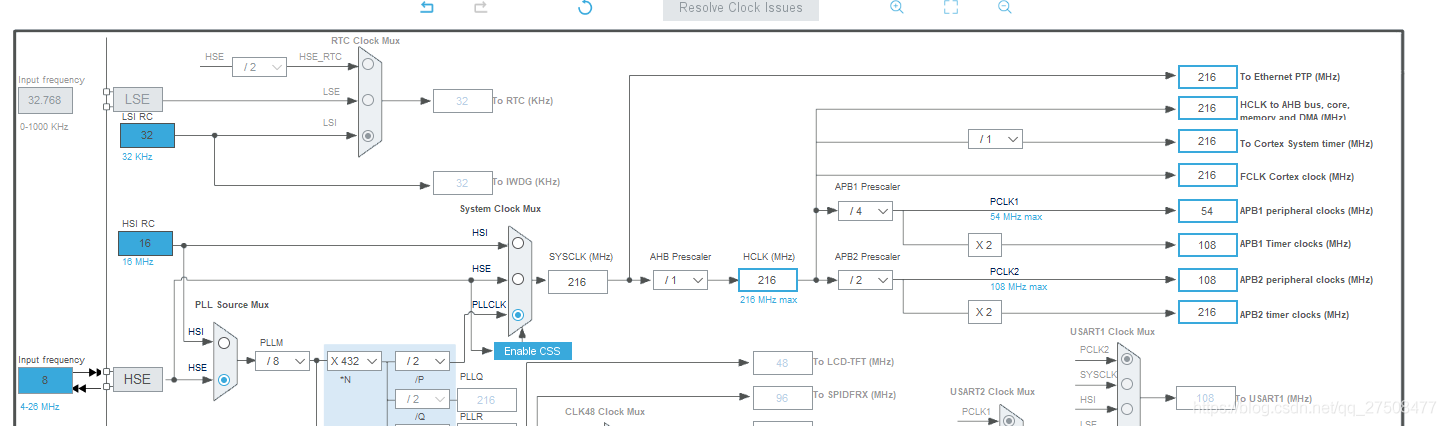Click the LSE oscillator block
Viewport: 1446px width, 426px height.
point(137,99)
